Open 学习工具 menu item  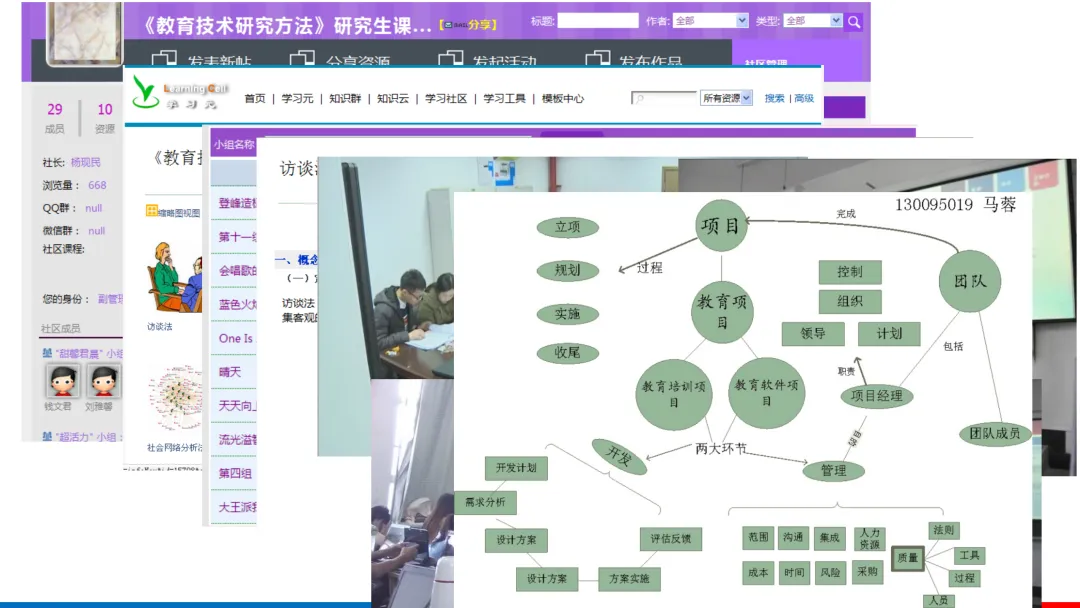tap(504, 98)
